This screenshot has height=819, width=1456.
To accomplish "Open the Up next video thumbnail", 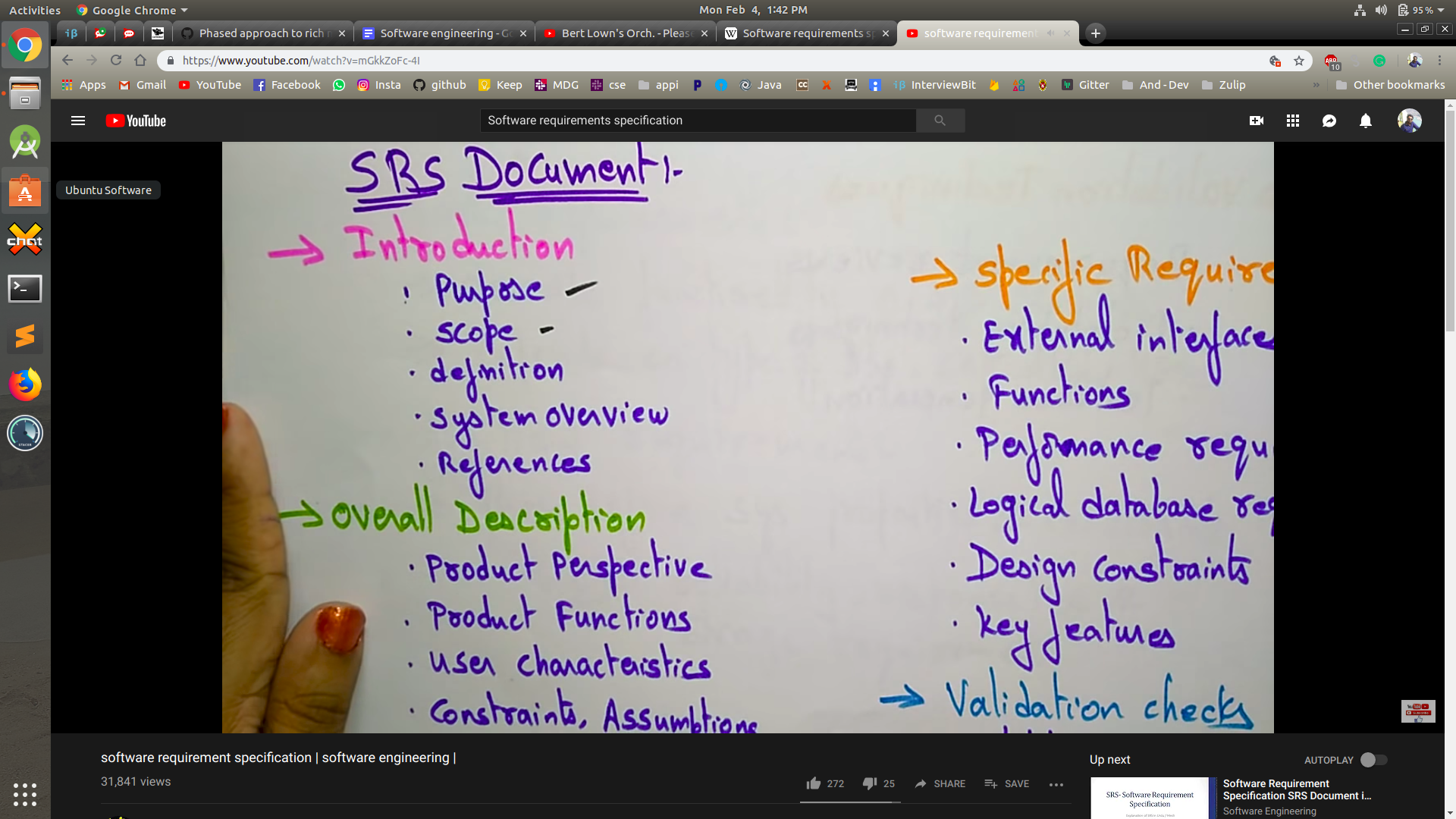I will click(x=1150, y=798).
